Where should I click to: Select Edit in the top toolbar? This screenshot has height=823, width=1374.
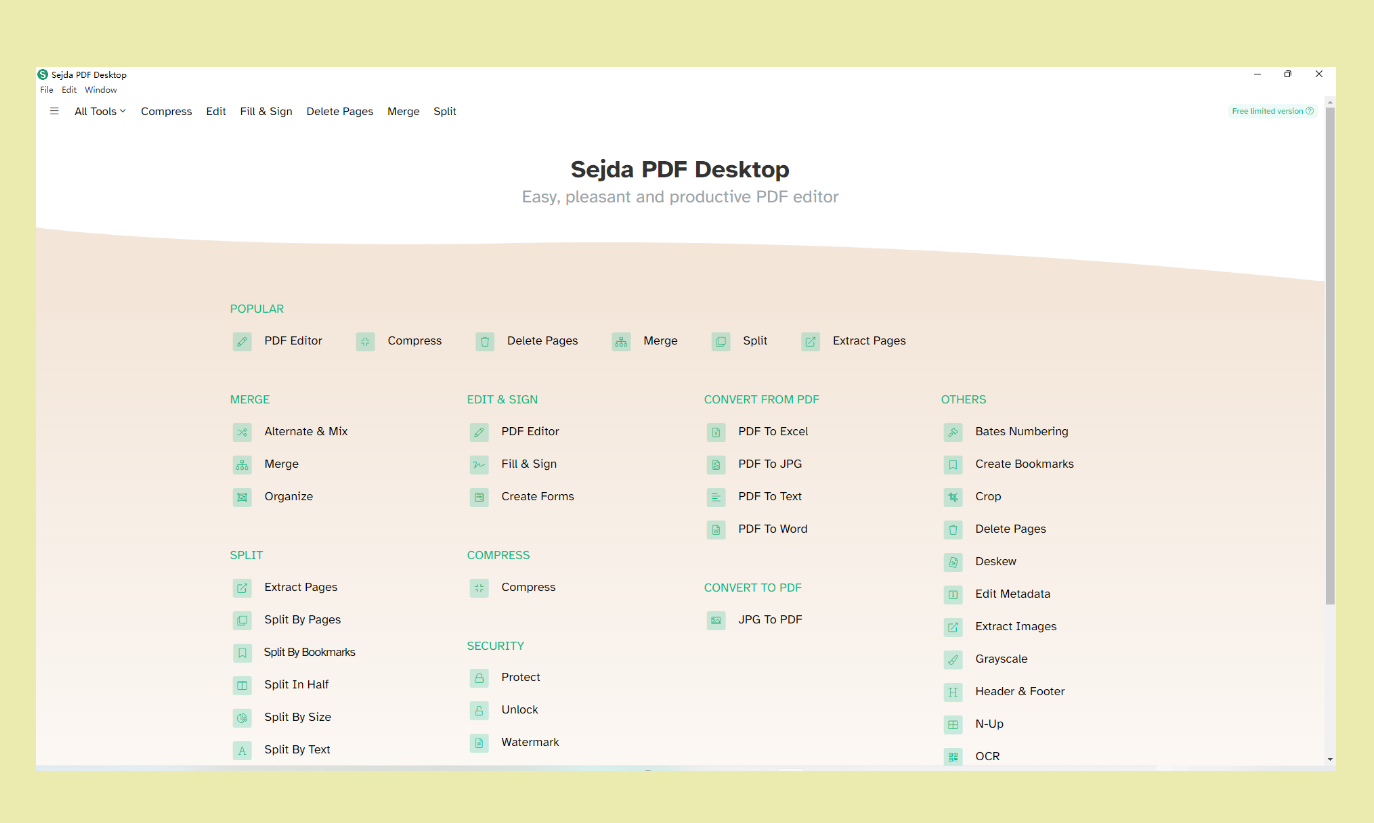coord(216,111)
